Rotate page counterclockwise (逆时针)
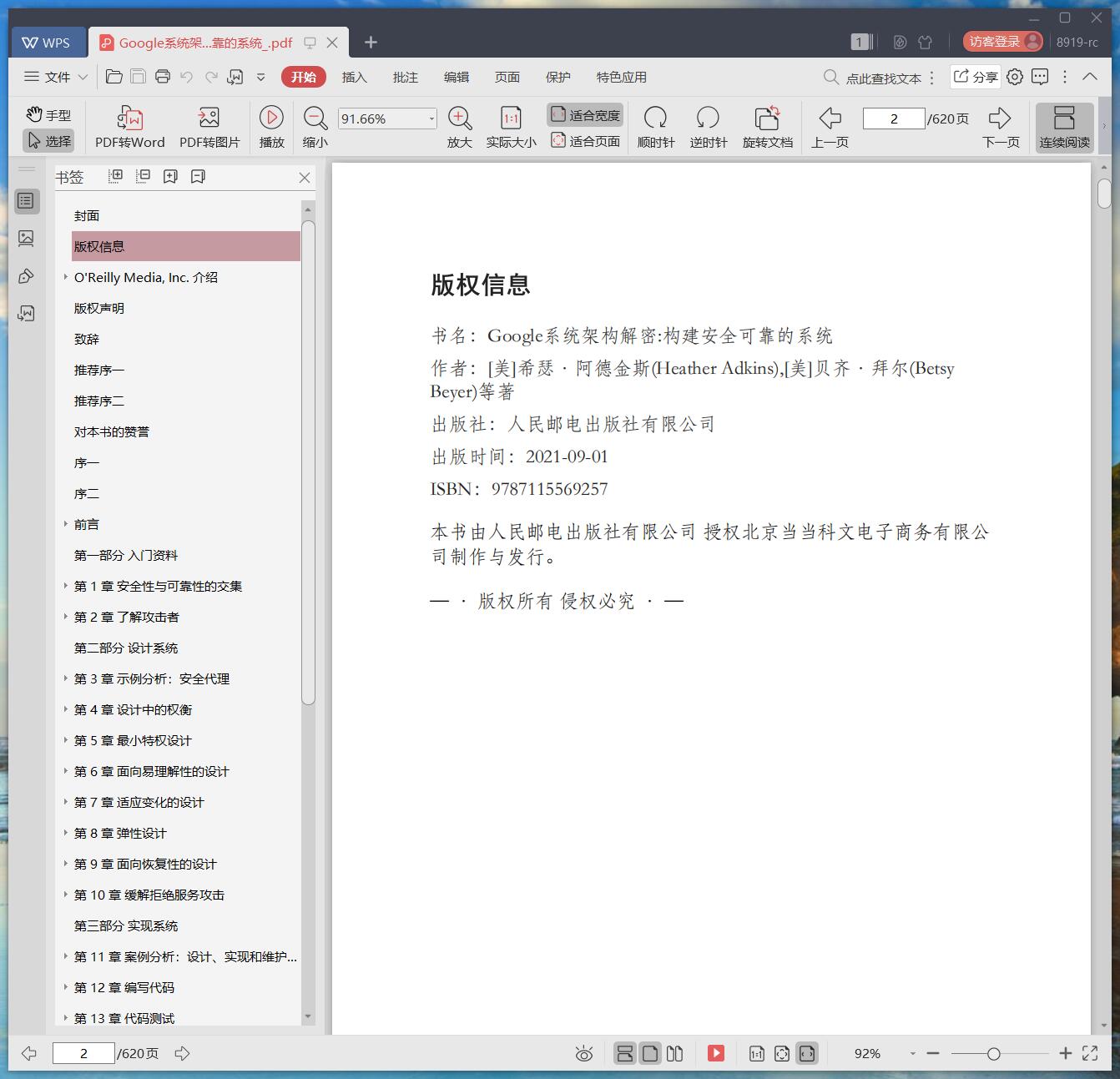 point(708,128)
